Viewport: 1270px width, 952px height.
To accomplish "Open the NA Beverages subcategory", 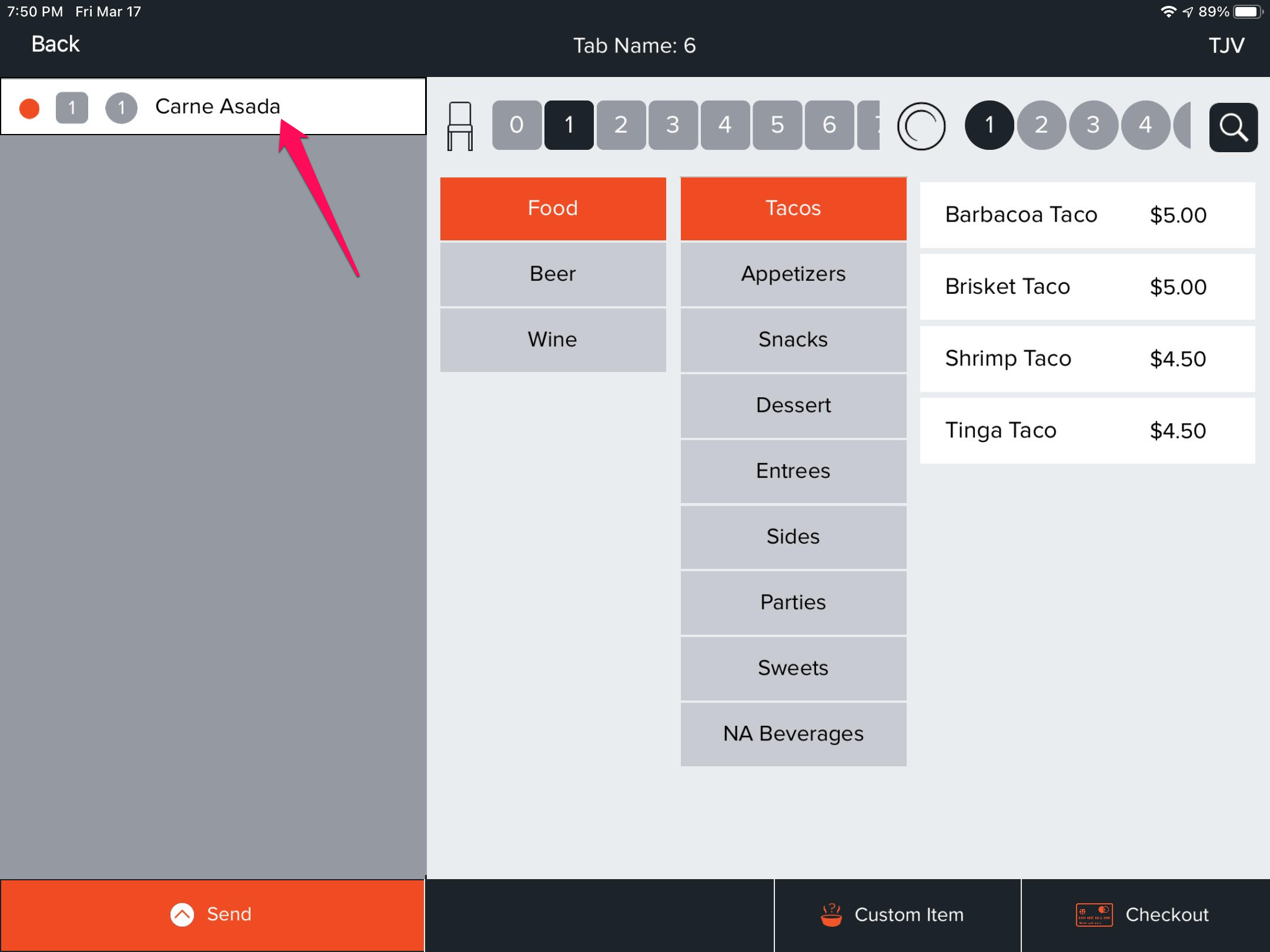I will coord(793,733).
